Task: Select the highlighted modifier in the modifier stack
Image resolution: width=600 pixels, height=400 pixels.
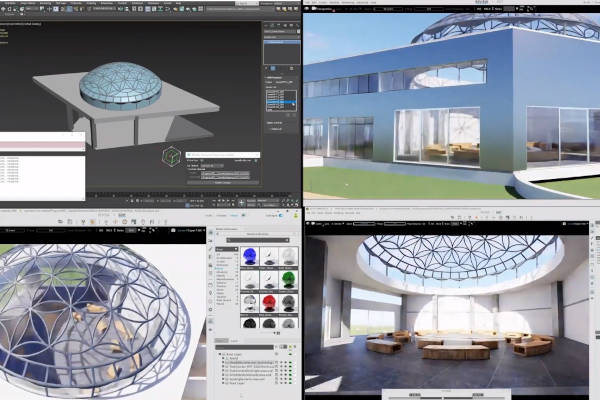Action: pyautogui.click(x=282, y=42)
